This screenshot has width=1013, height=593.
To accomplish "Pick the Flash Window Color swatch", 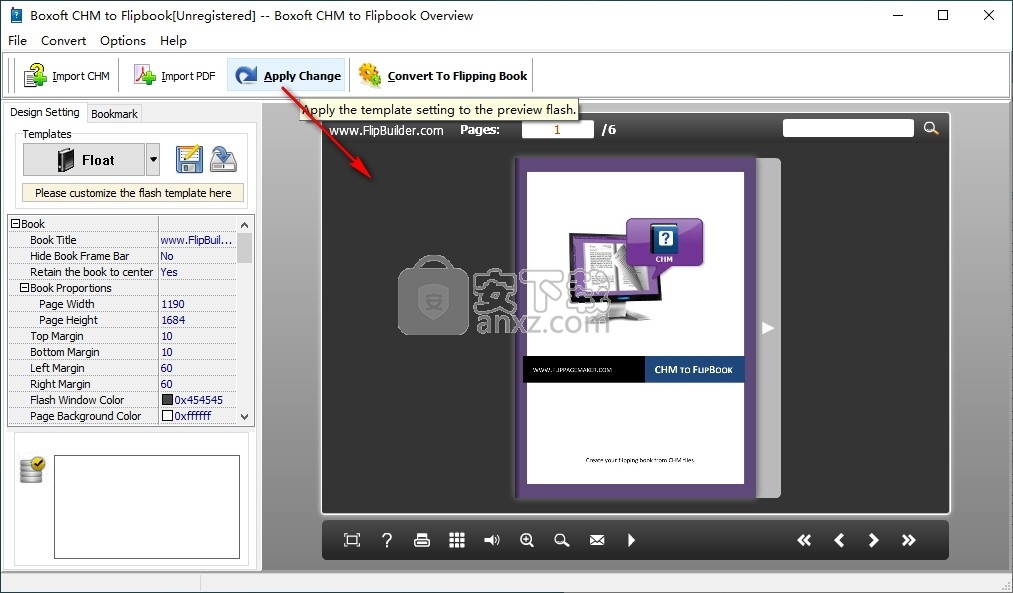I will click(x=167, y=400).
